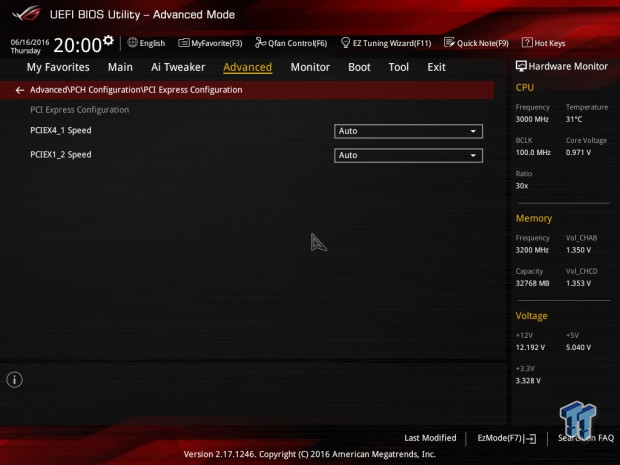620x465 pixels.
Task: Click the PCIEX1_2 Speed dropdown arrow
Action: pyautogui.click(x=473, y=155)
